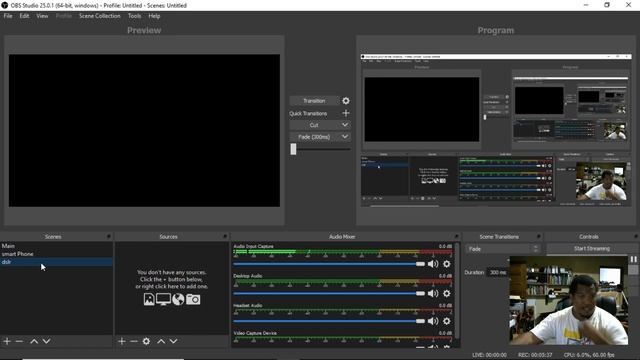The width and height of the screenshot is (640, 360).
Task: Add a new source with plus button
Action: [x=122, y=341]
